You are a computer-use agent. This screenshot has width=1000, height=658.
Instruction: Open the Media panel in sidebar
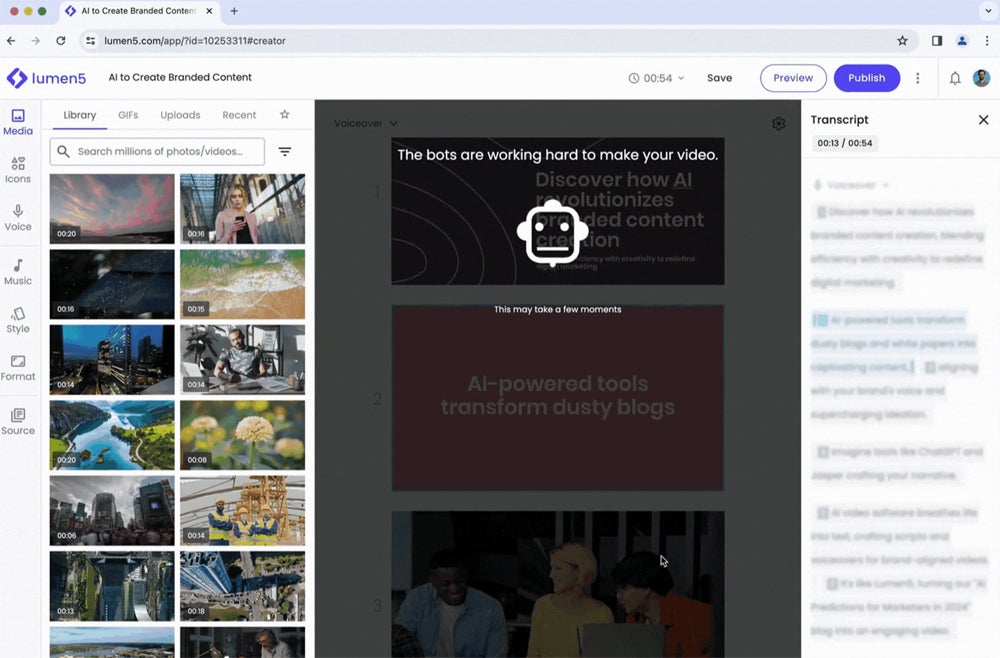(x=18, y=122)
